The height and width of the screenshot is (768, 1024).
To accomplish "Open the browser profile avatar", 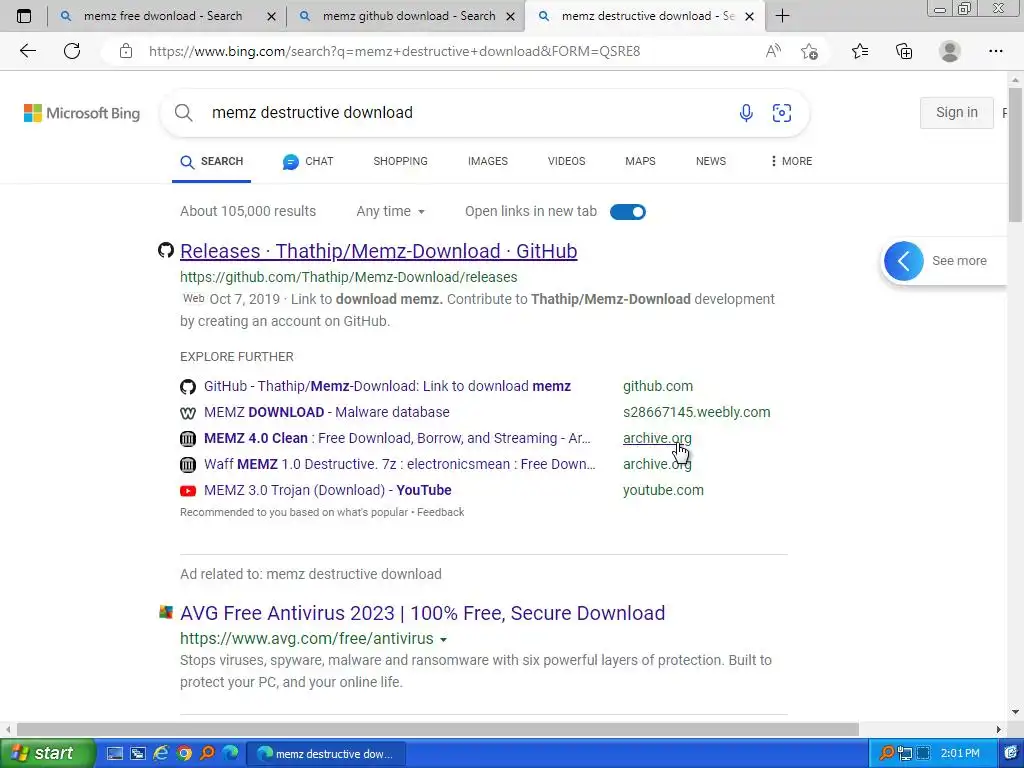I will (x=950, y=51).
